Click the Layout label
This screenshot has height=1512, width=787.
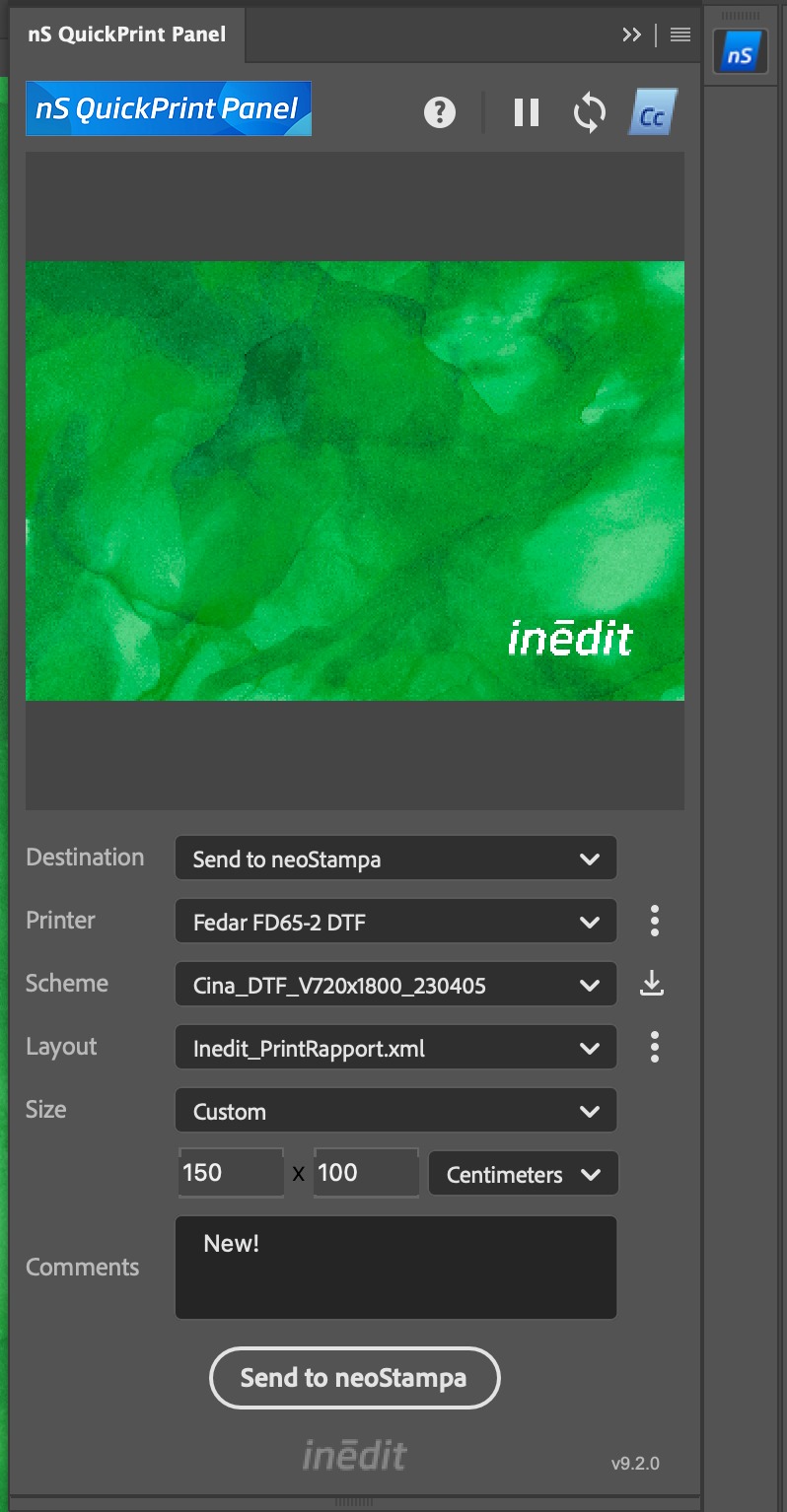61,1047
